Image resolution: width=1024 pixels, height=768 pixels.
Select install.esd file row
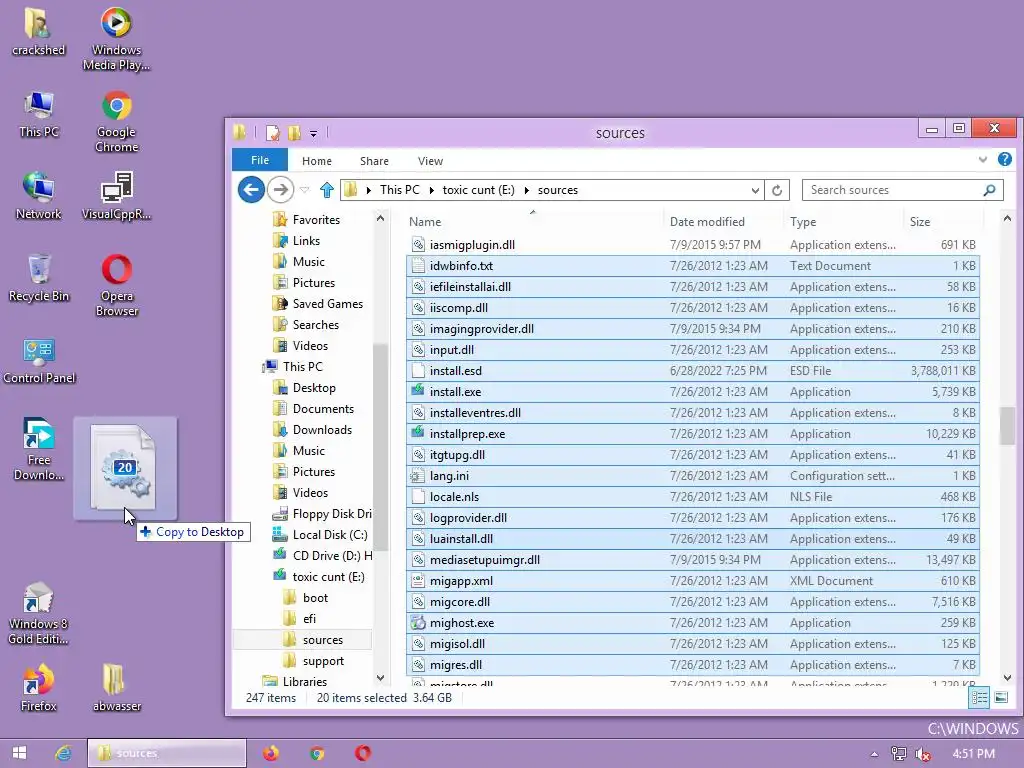tap(692, 371)
